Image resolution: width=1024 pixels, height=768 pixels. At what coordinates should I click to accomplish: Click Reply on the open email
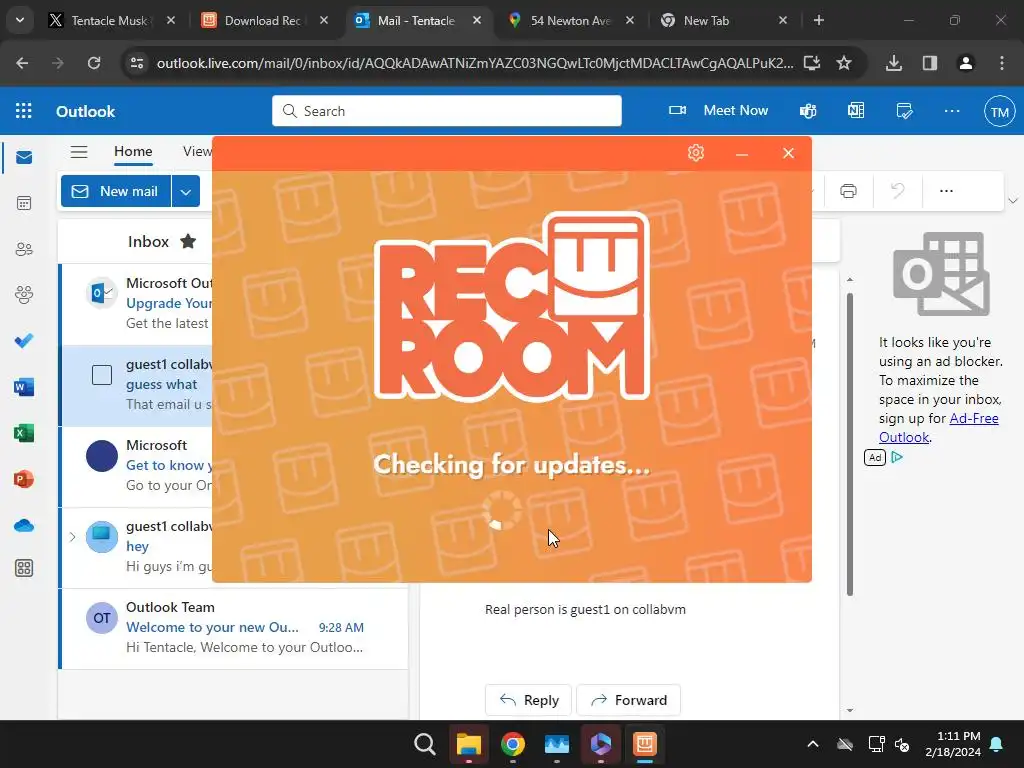tap(528, 700)
